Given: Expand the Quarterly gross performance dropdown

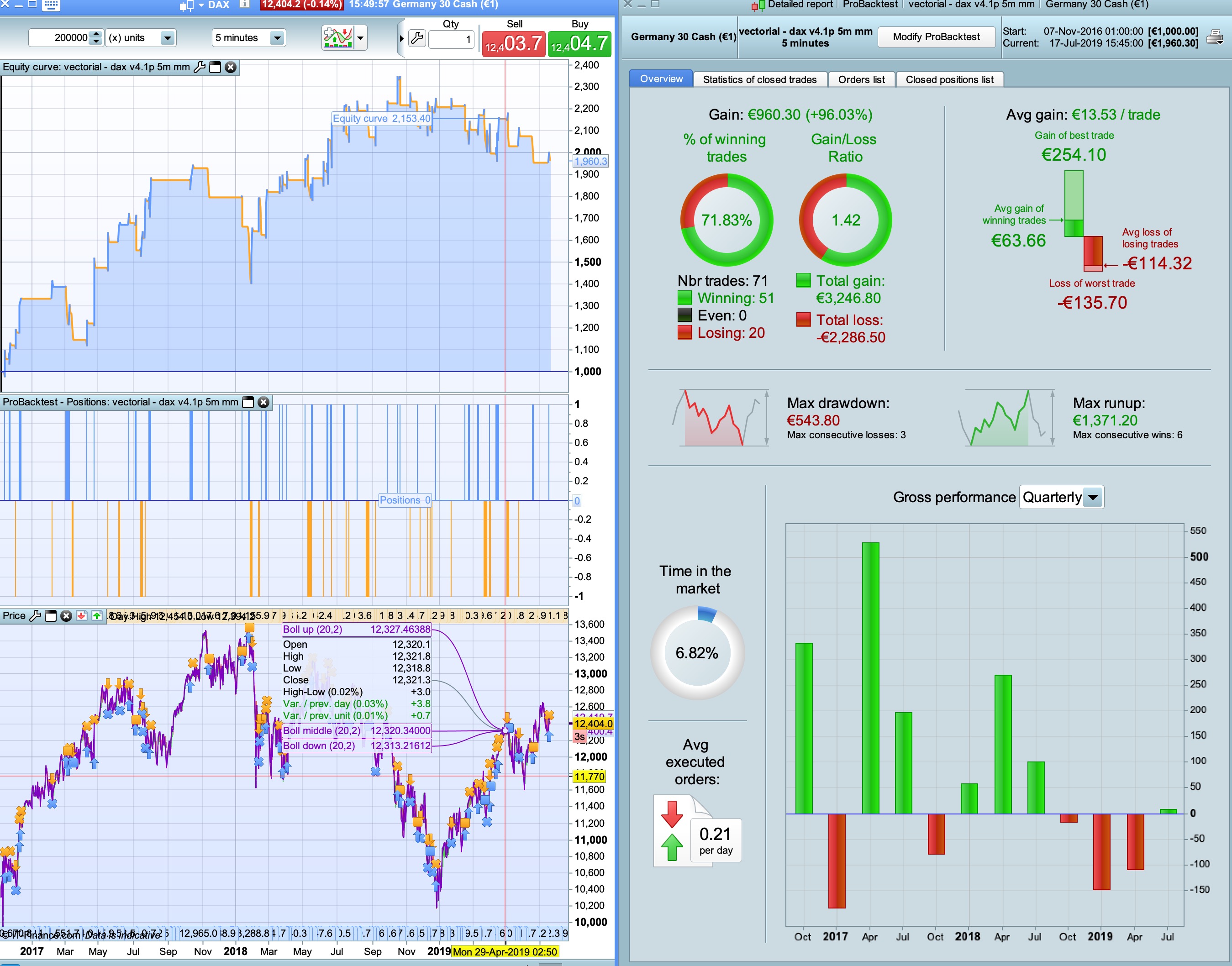Looking at the screenshot, I should click(x=1093, y=498).
